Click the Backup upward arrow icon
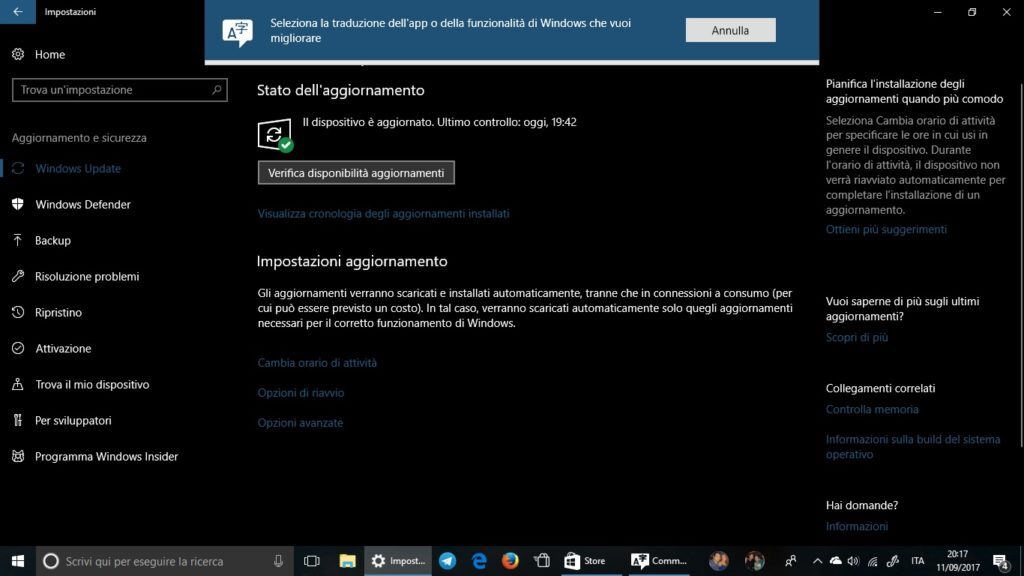 (18, 240)
